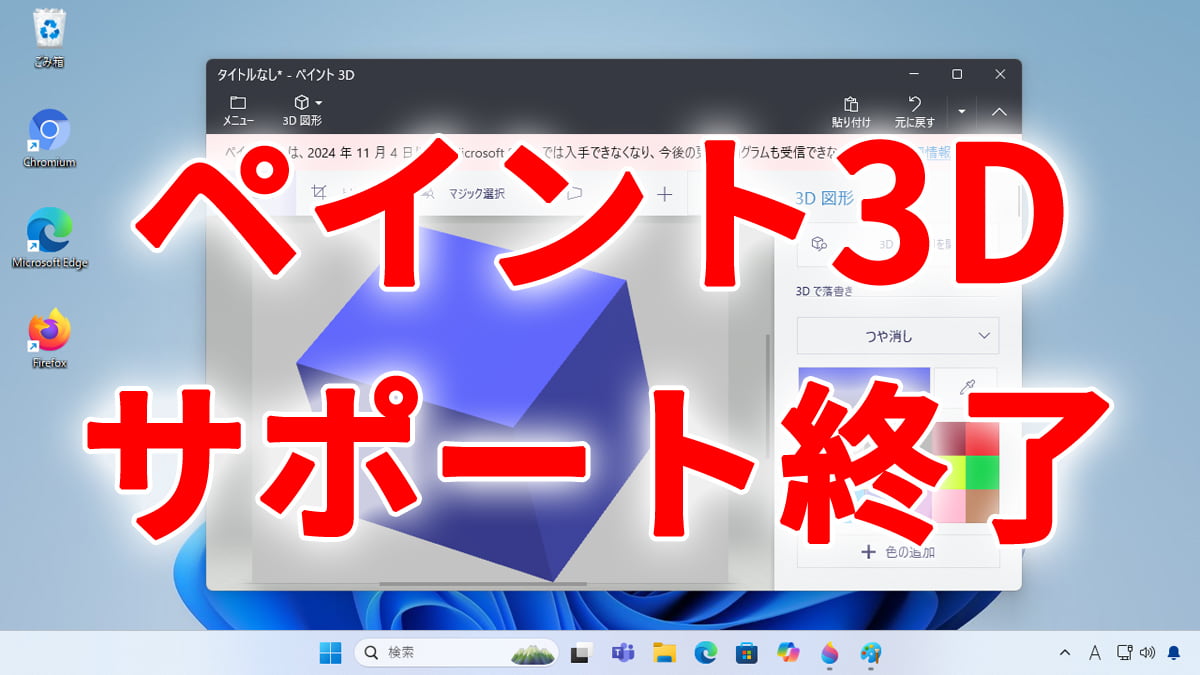Screen dimensions: 1200x675
Task: Click the 元に戻す undo icon
Action: (914, 112)
